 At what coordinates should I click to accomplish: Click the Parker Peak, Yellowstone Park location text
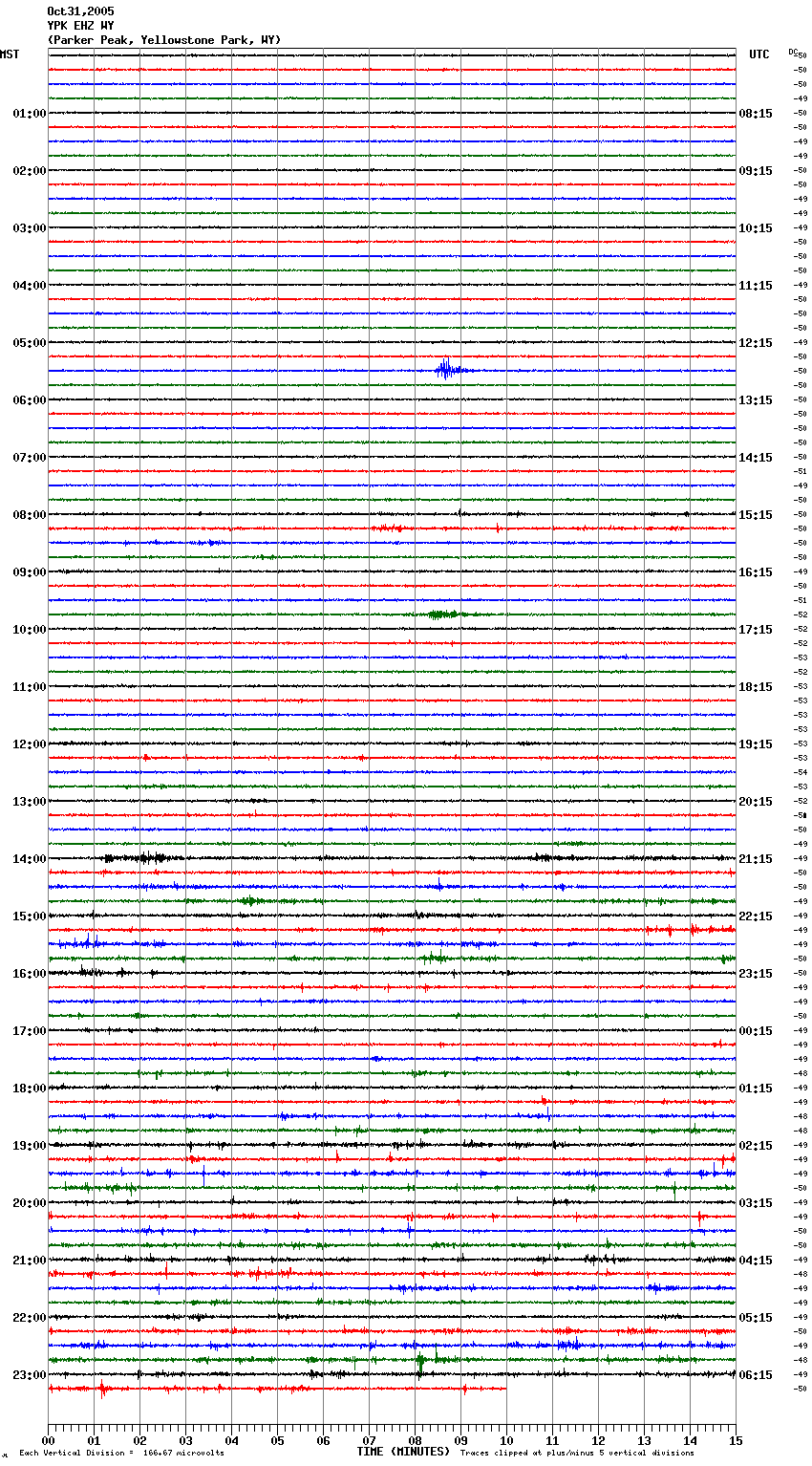click(x=164, y=40)
